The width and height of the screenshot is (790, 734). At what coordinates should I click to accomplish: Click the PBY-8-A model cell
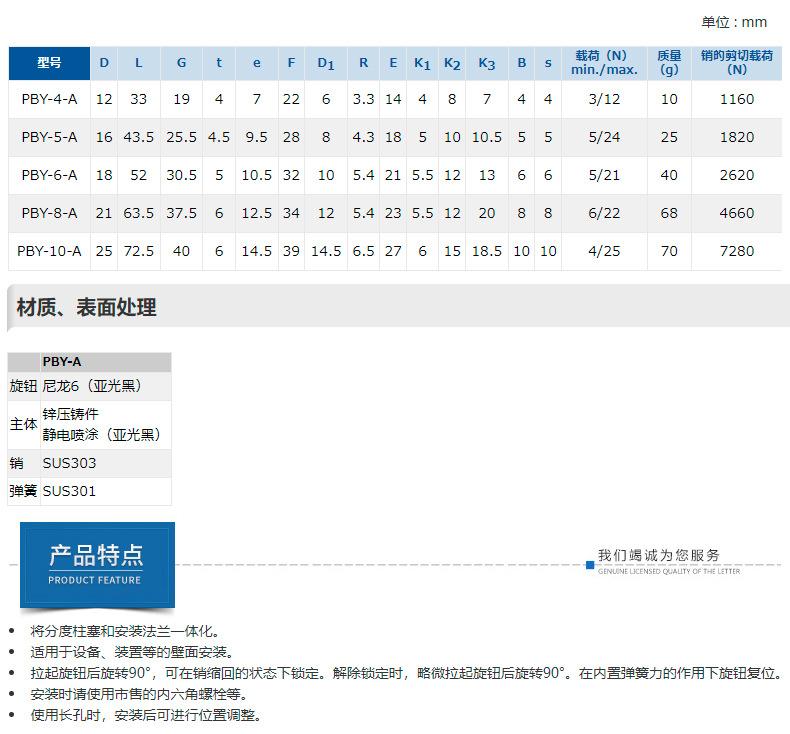tap(49, 213)
